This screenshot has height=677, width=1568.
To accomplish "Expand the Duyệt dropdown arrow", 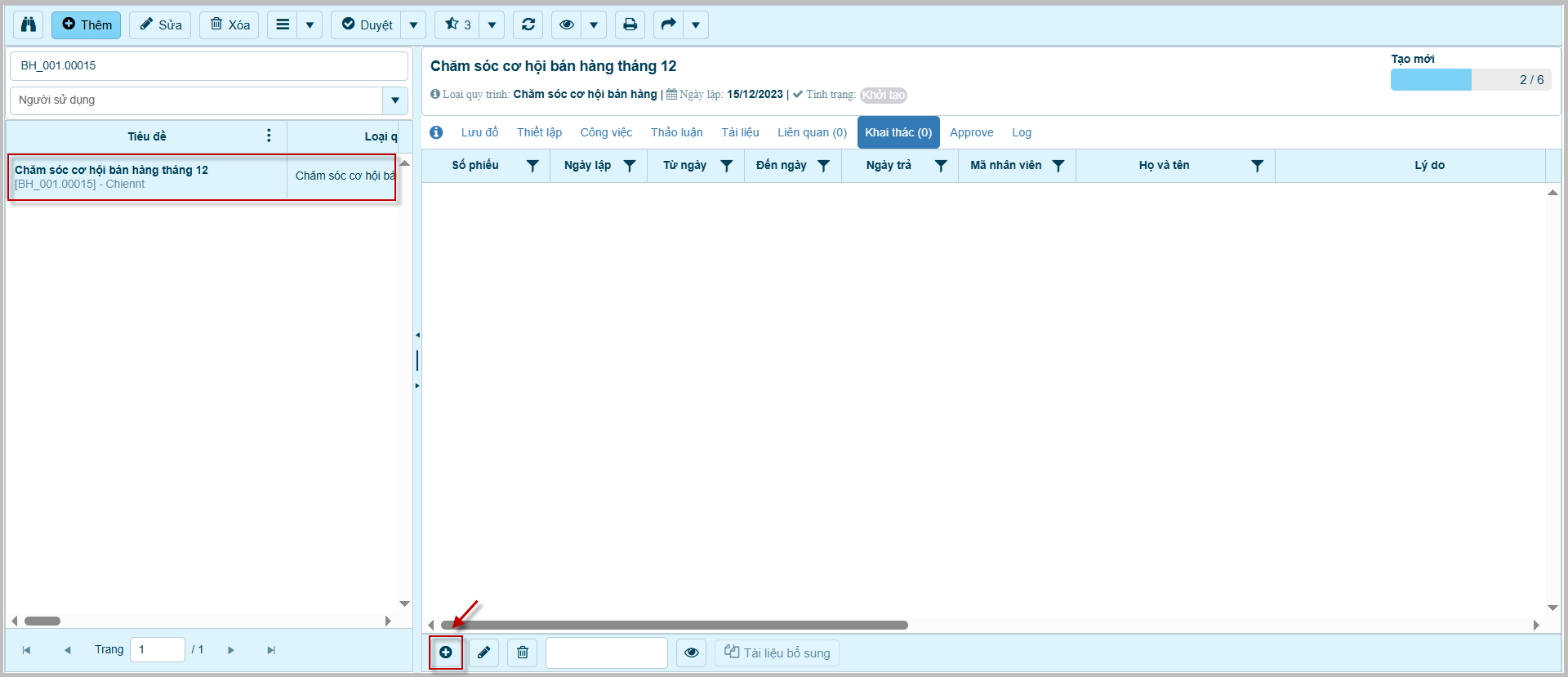I will (x=414, y=24).
